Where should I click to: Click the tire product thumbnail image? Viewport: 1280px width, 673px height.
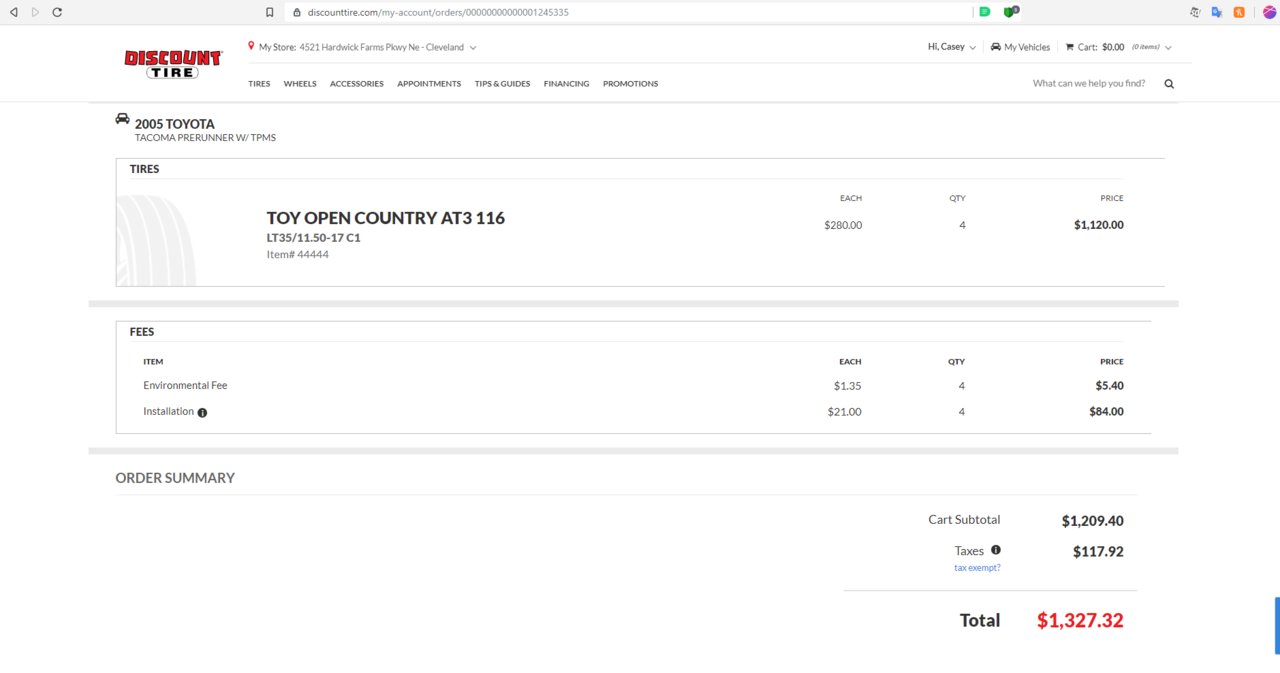pos(156,241)
